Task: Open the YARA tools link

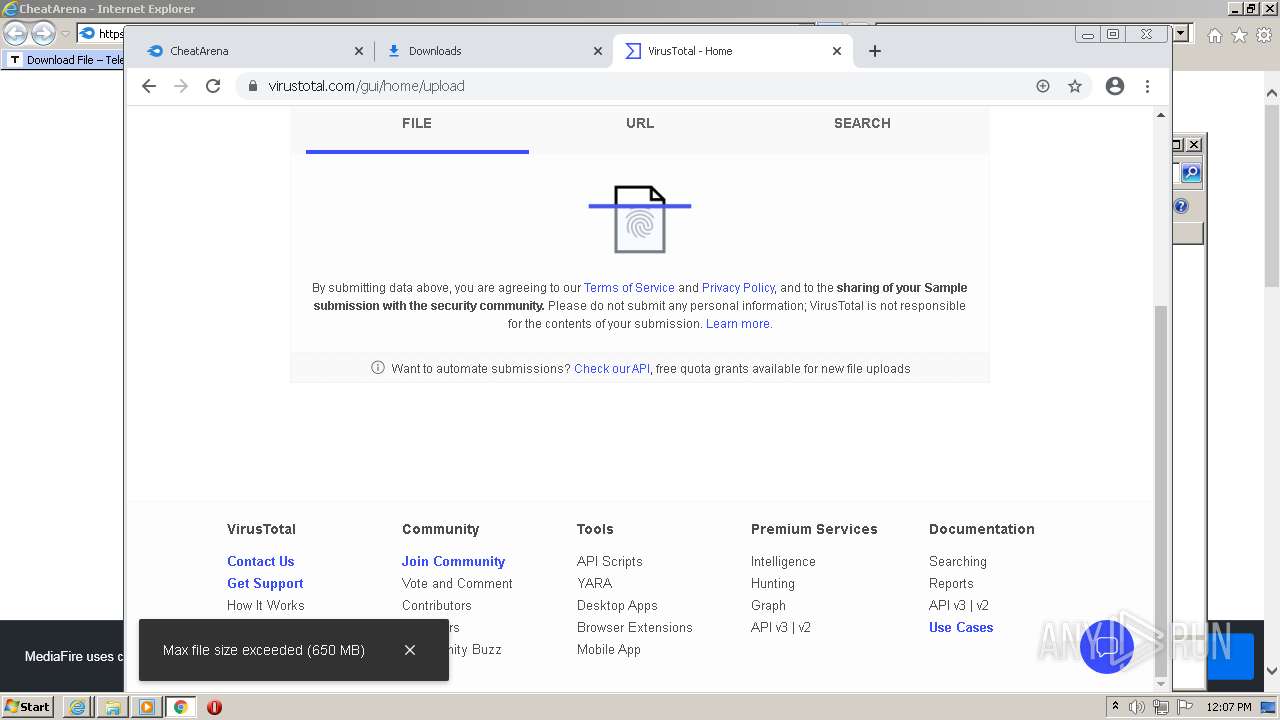Action: [x=594, y=583]
